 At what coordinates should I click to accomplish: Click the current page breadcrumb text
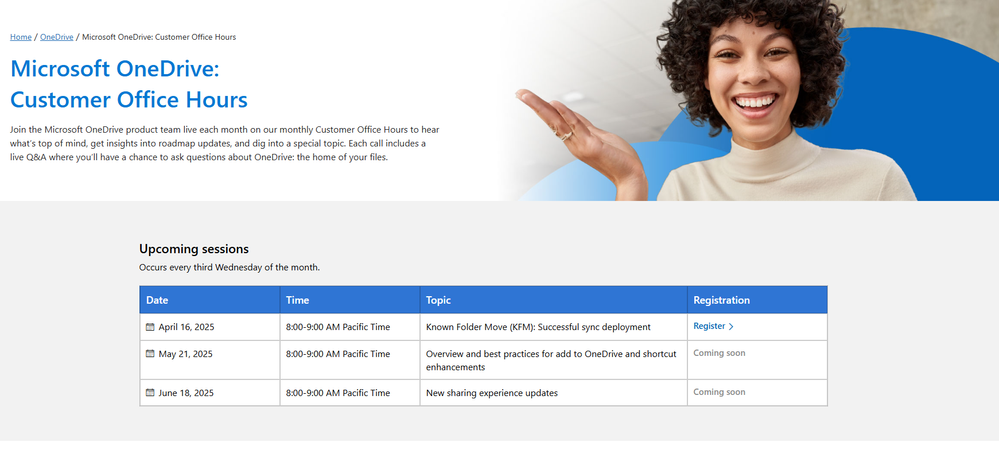point(159,37)
